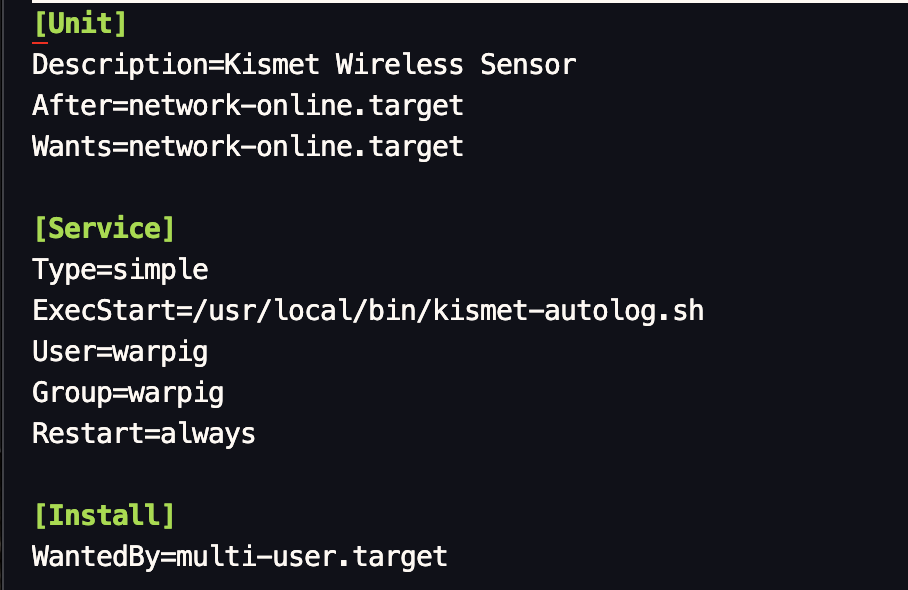Click the User=warpig line
This screenshot has height=590, width=908.
(x=120, y=352)
